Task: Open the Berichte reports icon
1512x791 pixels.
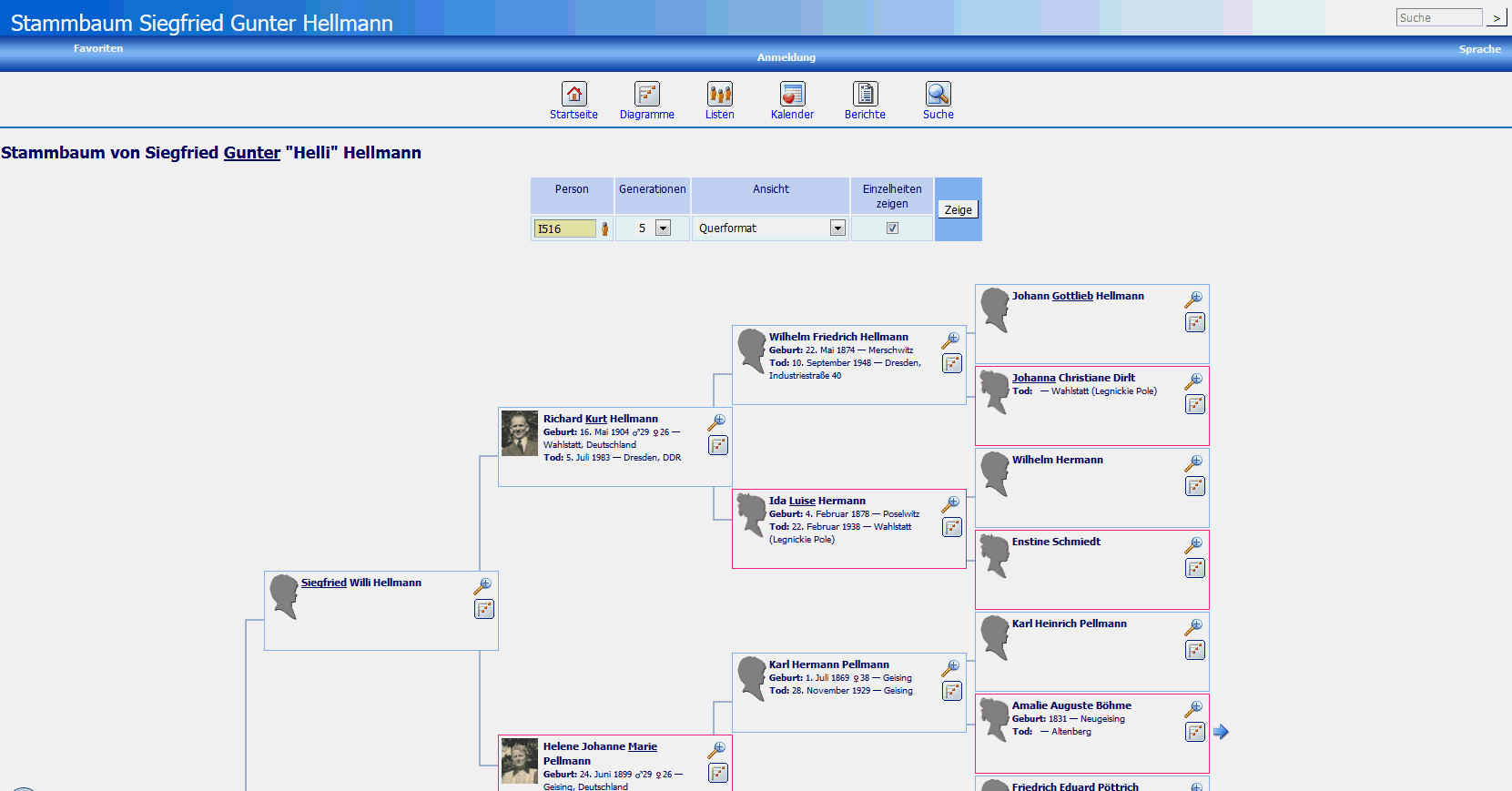Action: (865, 94)
